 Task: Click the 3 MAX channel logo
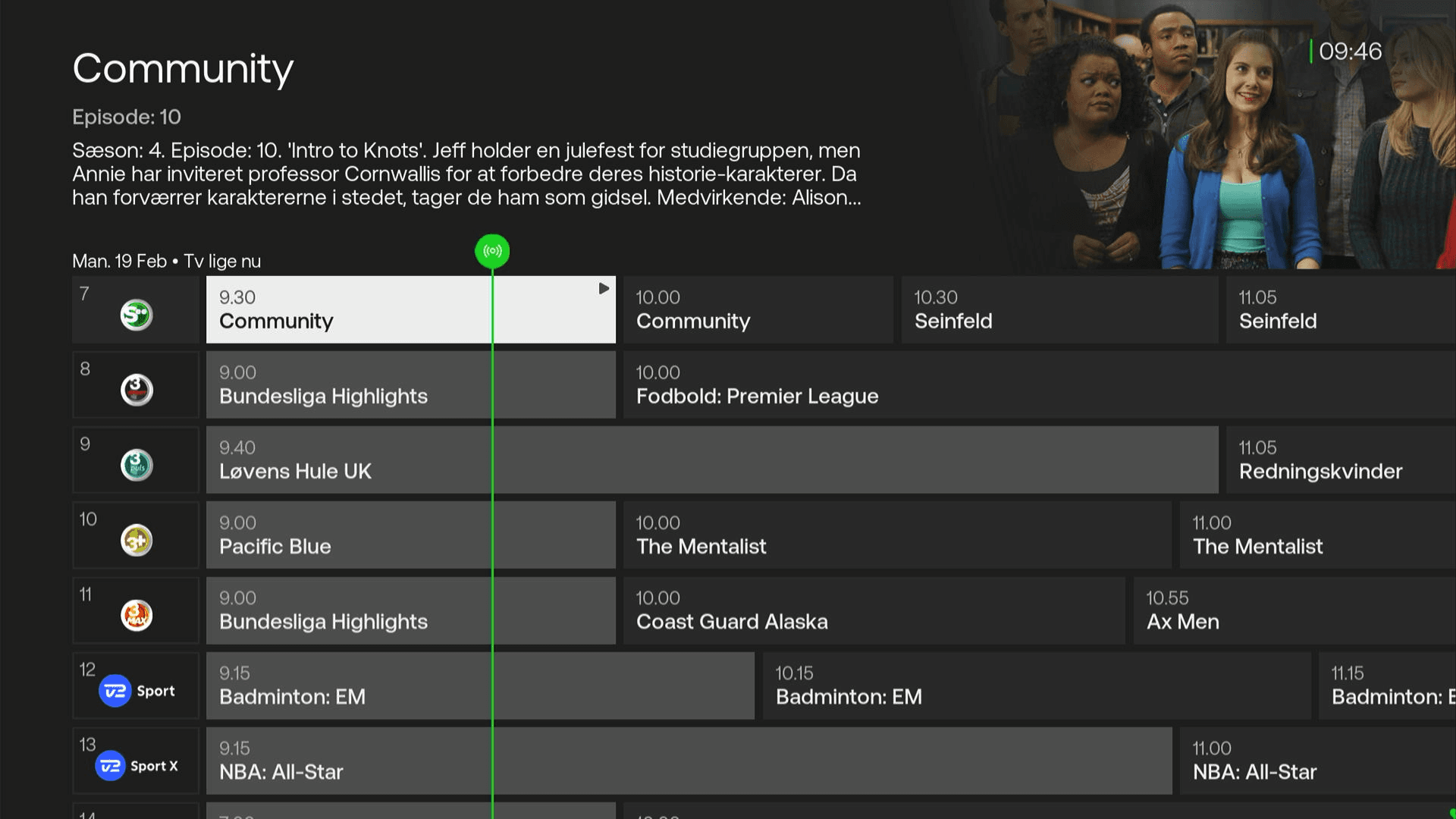coord(135,614)
